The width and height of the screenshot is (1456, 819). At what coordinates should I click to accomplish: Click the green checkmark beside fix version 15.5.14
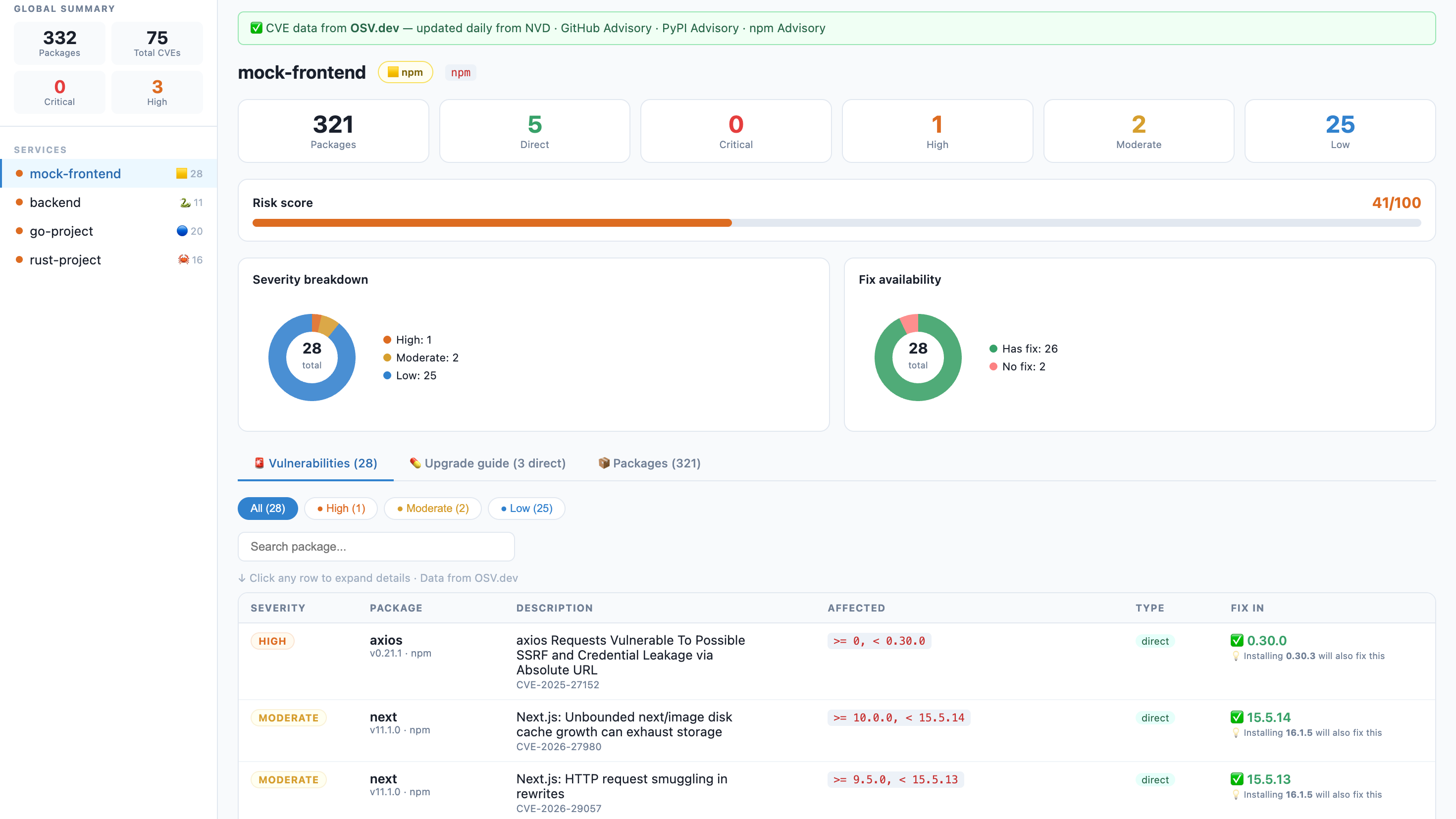(1237, 717)
